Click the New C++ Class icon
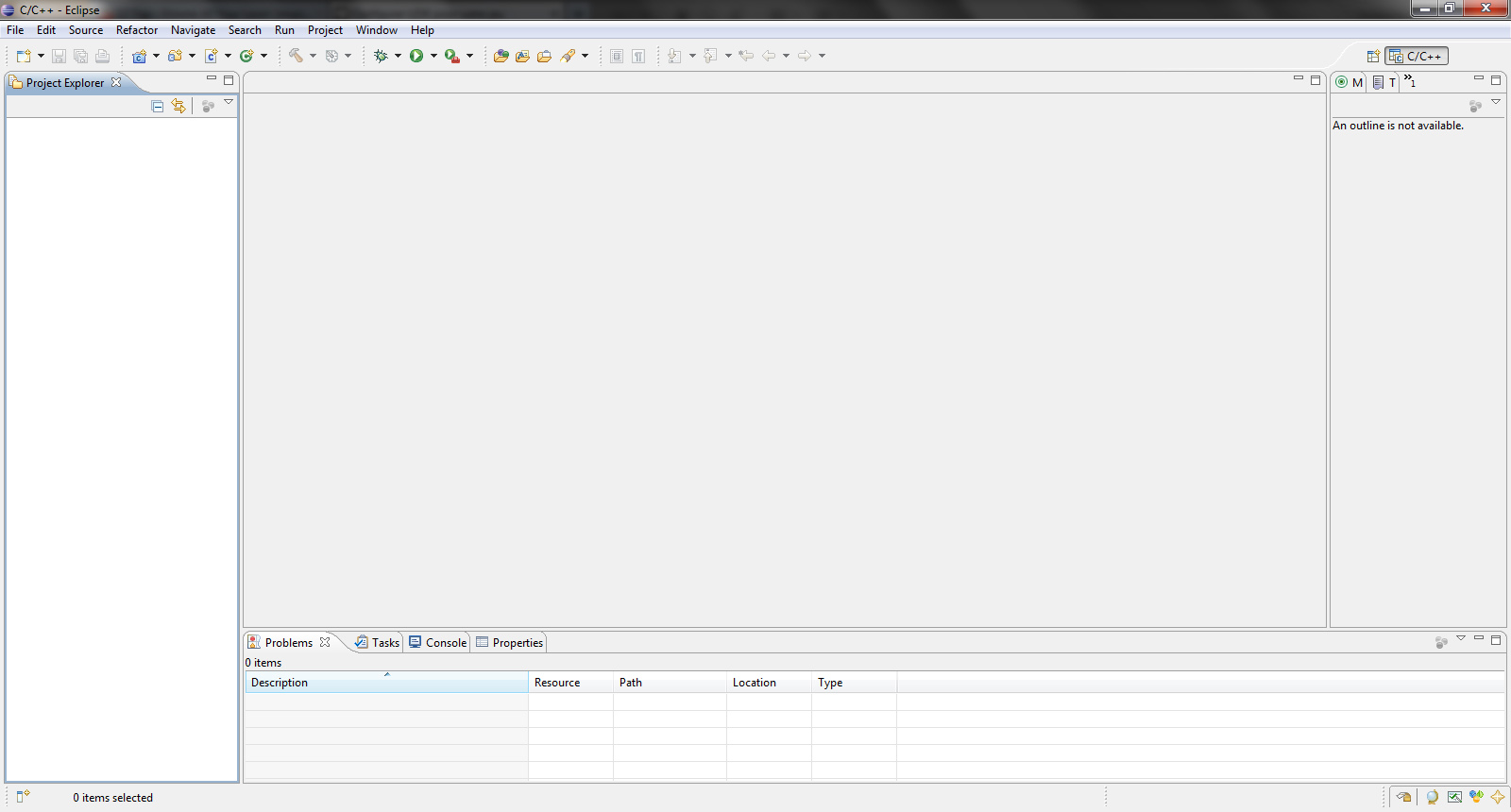1511x812 pixels. [246, 56]
